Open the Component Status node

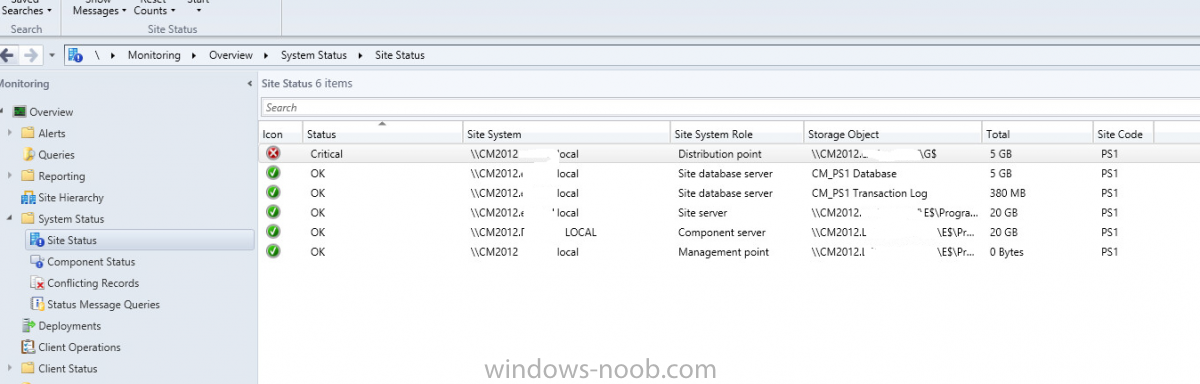coord(91,262)
